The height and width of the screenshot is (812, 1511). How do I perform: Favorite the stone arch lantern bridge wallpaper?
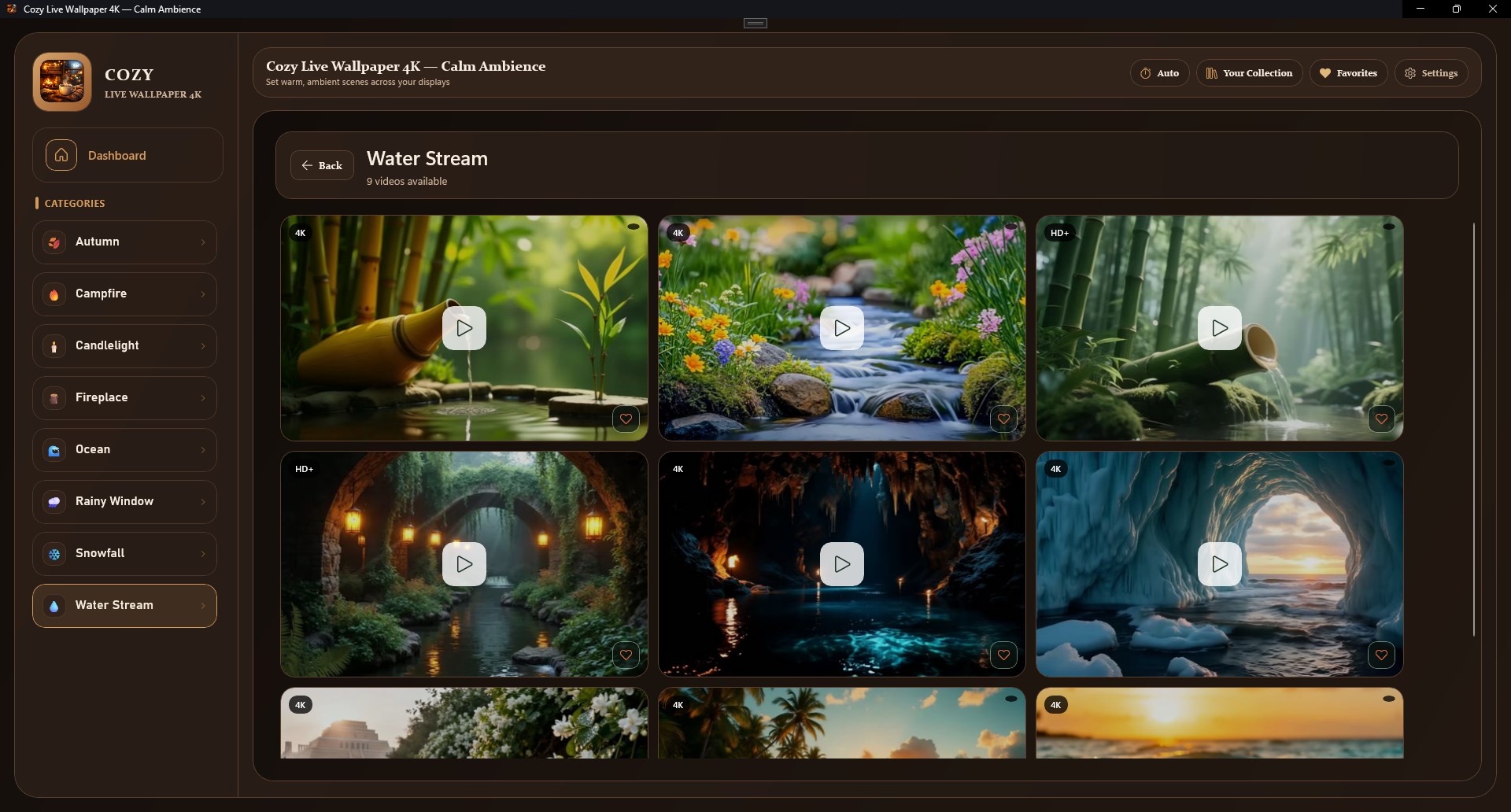[626, 655]
